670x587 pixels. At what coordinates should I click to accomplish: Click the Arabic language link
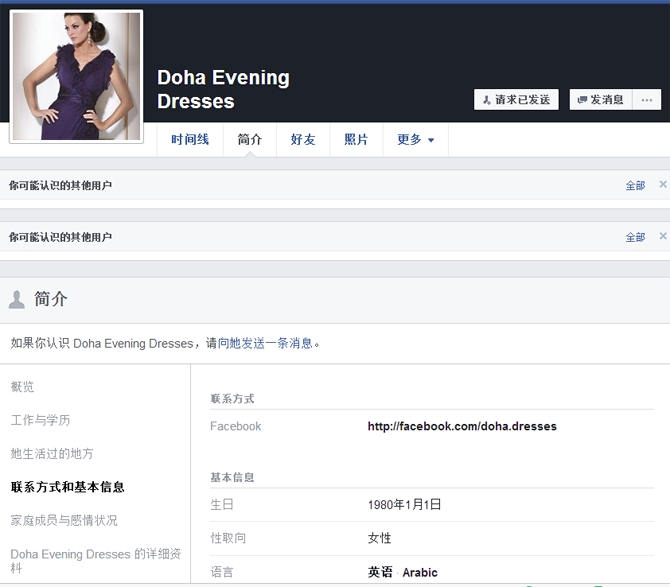click(420, 573)
